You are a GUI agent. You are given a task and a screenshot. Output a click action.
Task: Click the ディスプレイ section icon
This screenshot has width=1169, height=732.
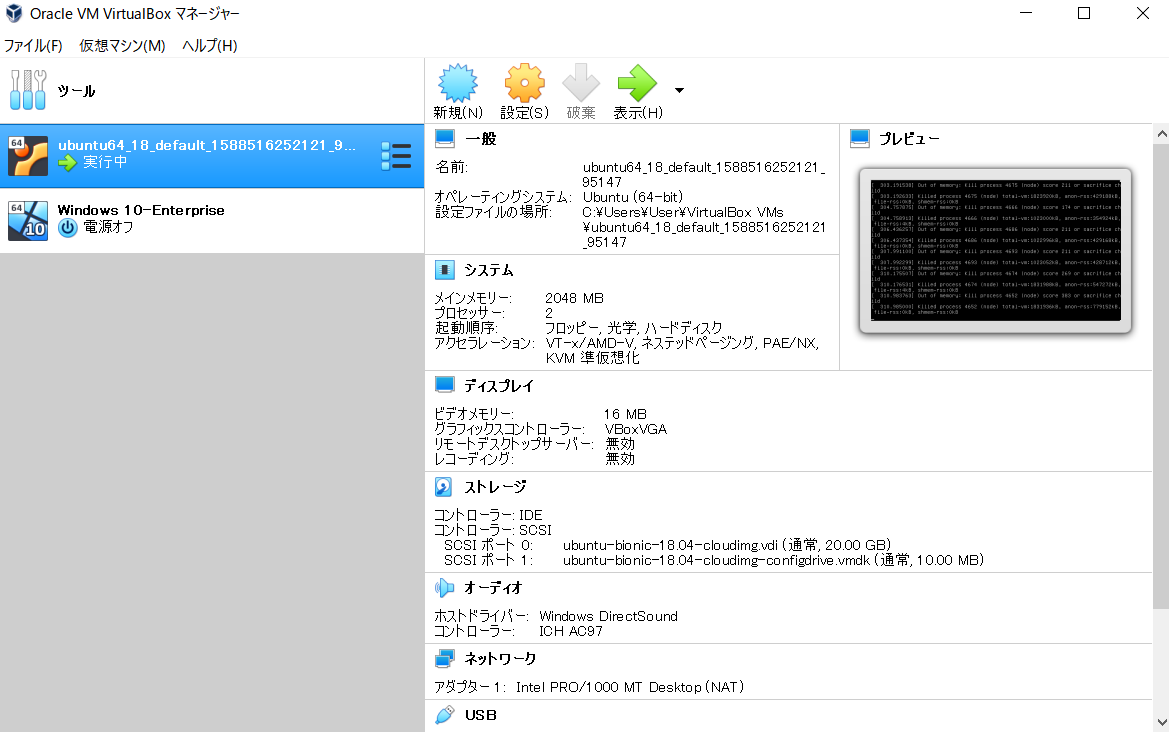click(443, 385)
